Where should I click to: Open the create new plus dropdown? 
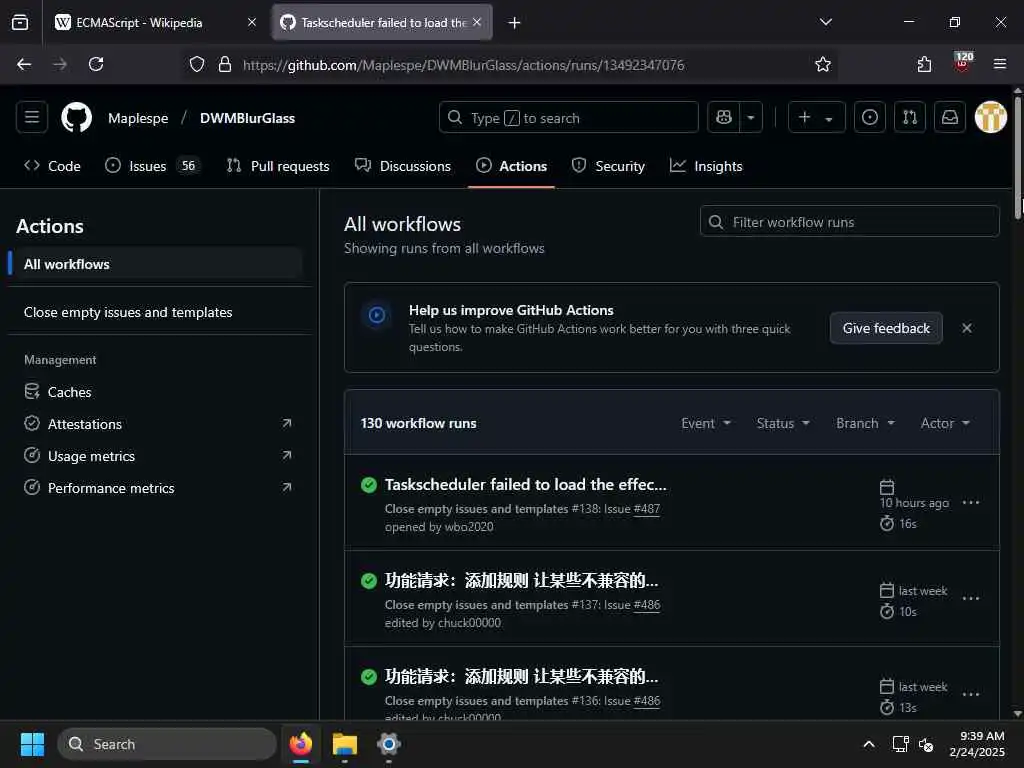[x=816, y=118]
